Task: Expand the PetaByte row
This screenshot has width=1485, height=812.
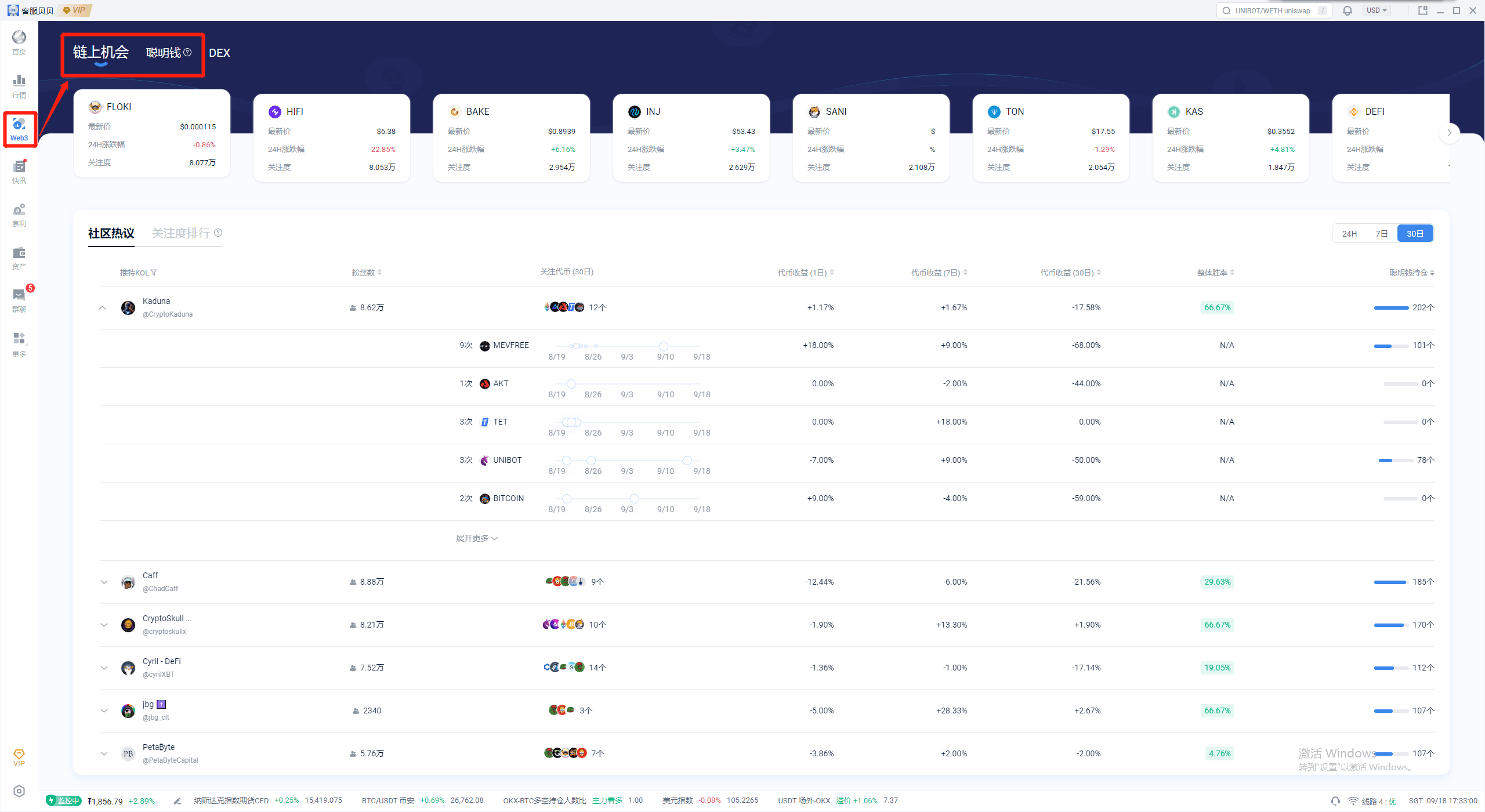Action: tap(104, 754)
